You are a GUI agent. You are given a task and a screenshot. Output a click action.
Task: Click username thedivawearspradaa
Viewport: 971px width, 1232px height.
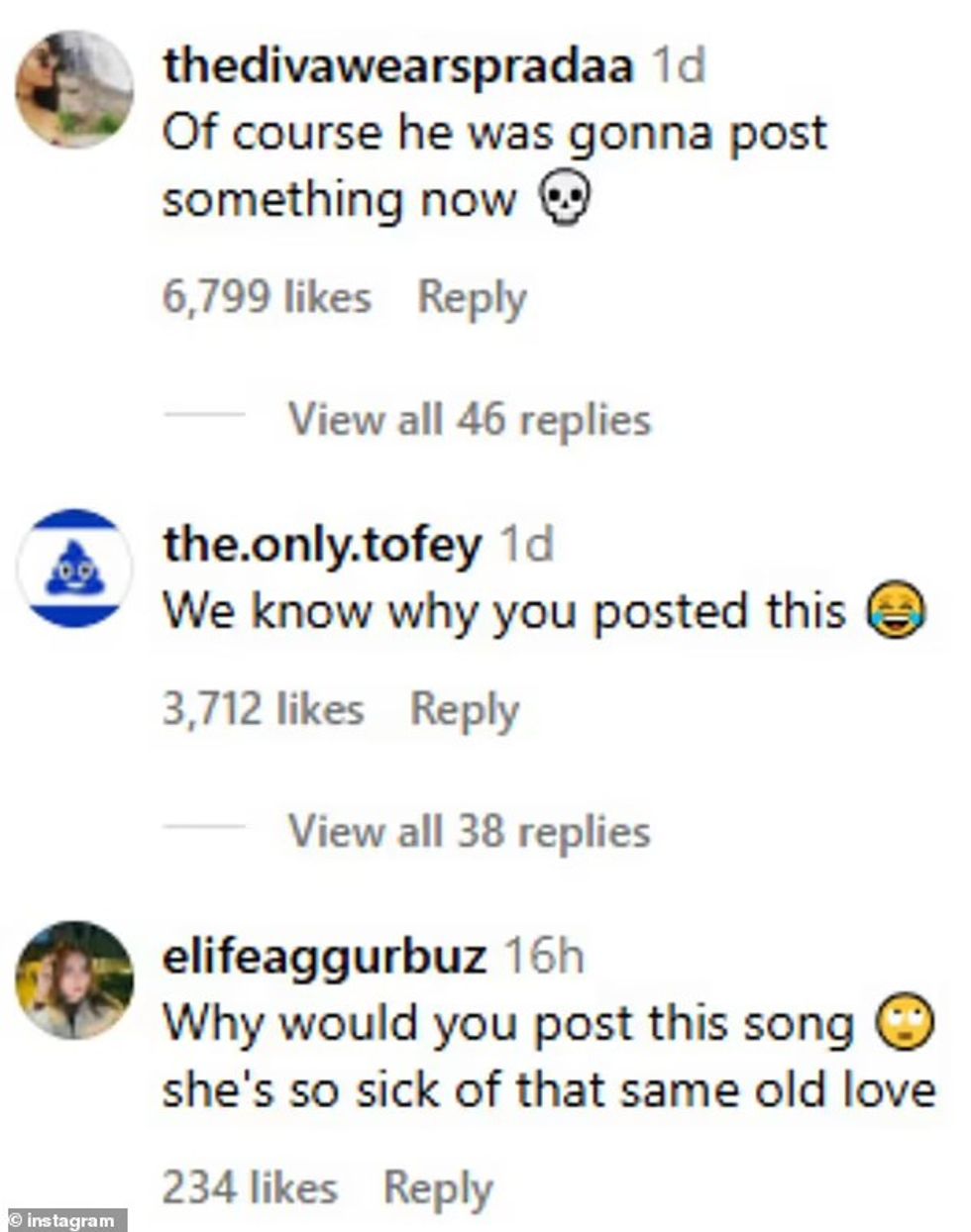coord(397,66)
